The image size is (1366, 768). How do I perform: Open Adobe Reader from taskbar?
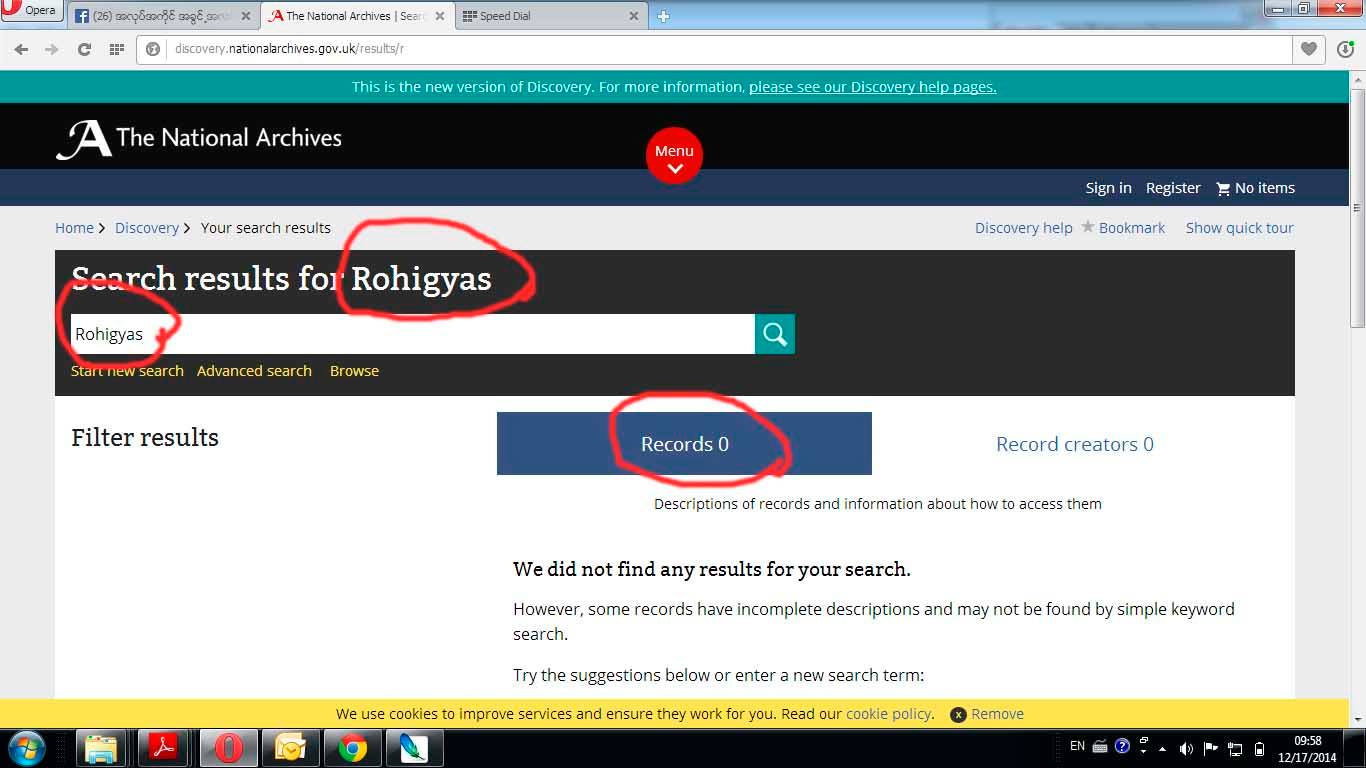tap(163, 748)
